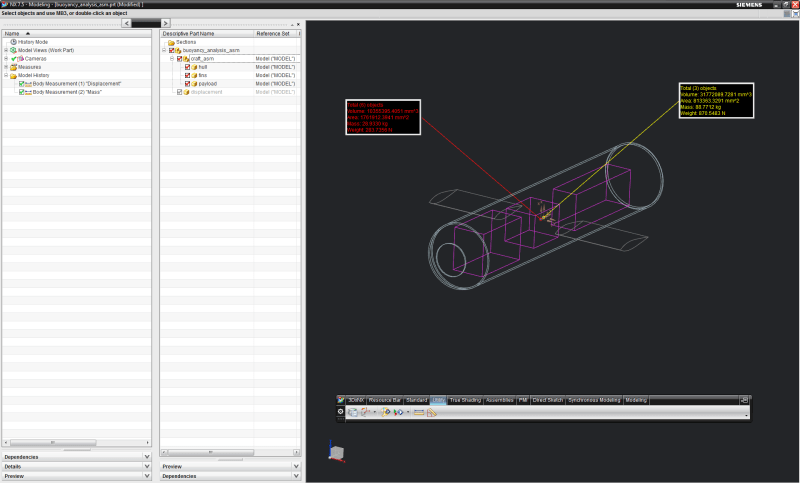Click the History Mode clock icon
This screenshot has height=483, width=800.
click(13, 42)
